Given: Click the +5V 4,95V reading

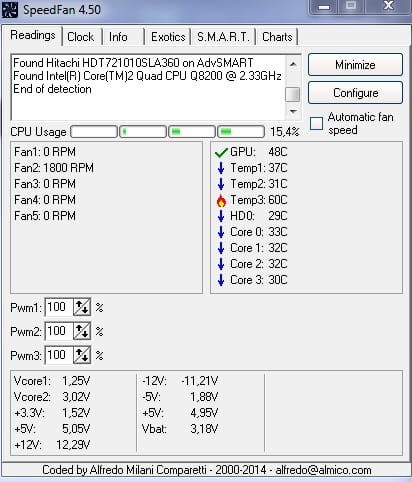Looking at the screenshot, I should [180, 413].
